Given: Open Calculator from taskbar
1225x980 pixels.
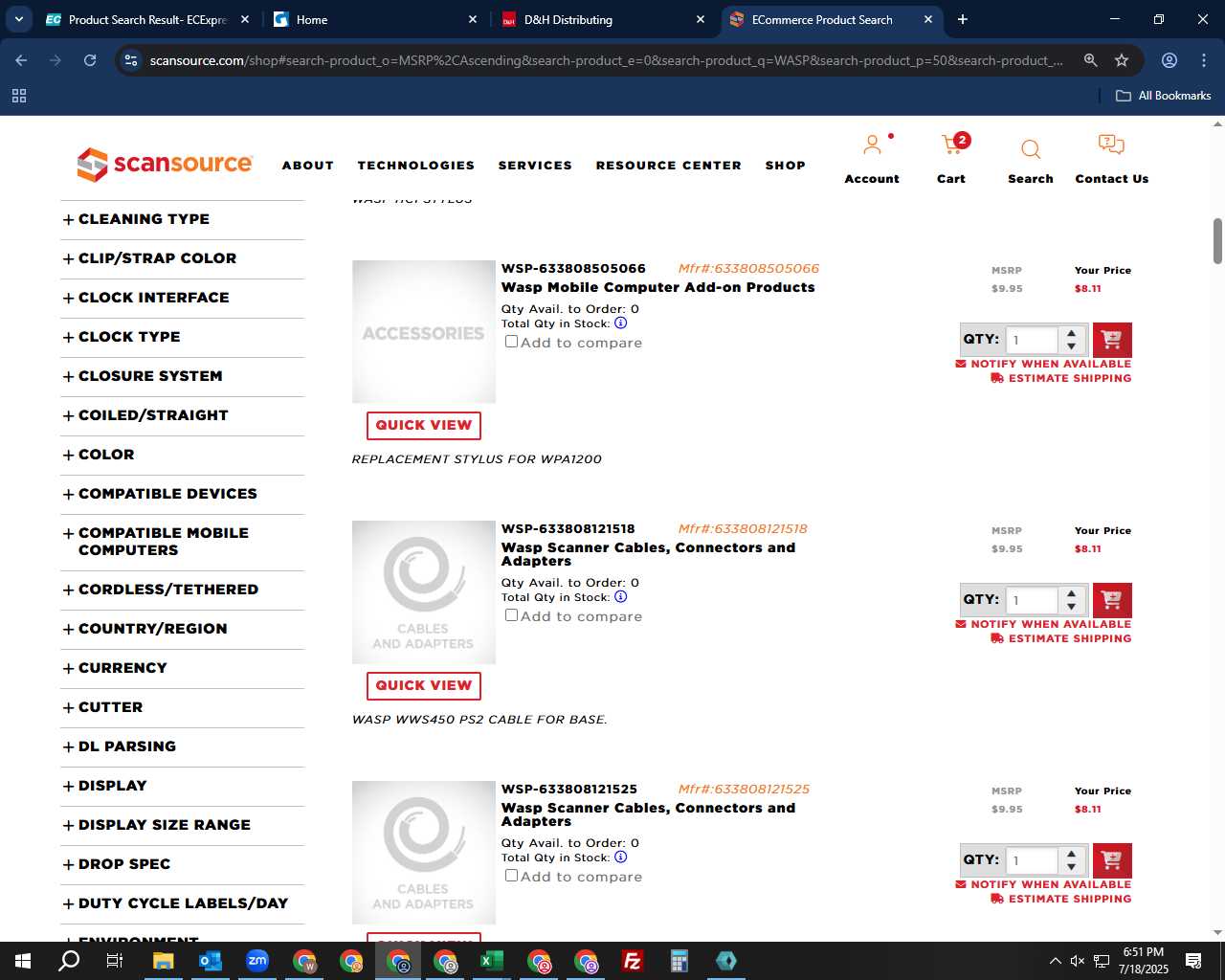Looking at the screenshot, I should tap(679, 961).
